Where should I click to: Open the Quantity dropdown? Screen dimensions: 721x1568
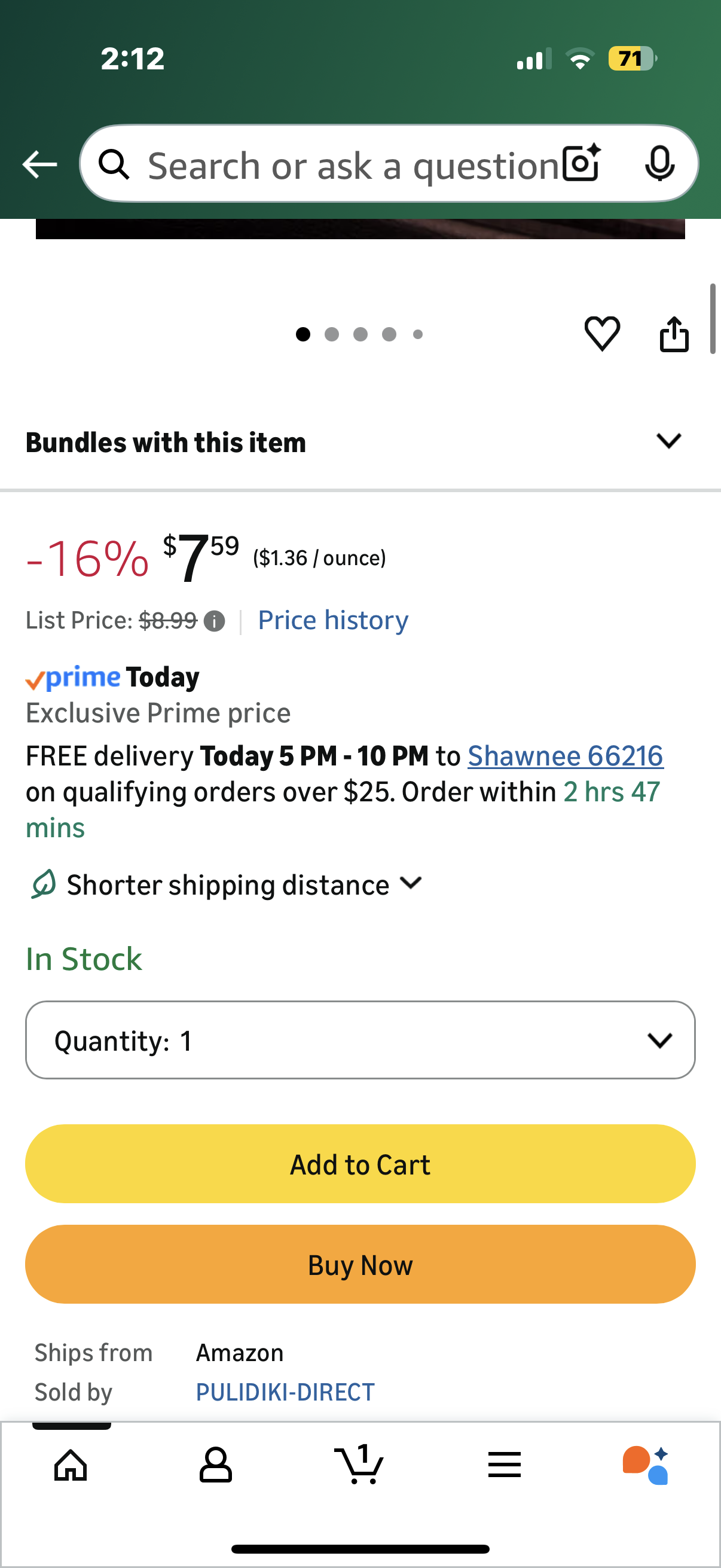pyautogui.click(x=360, y=1039)
